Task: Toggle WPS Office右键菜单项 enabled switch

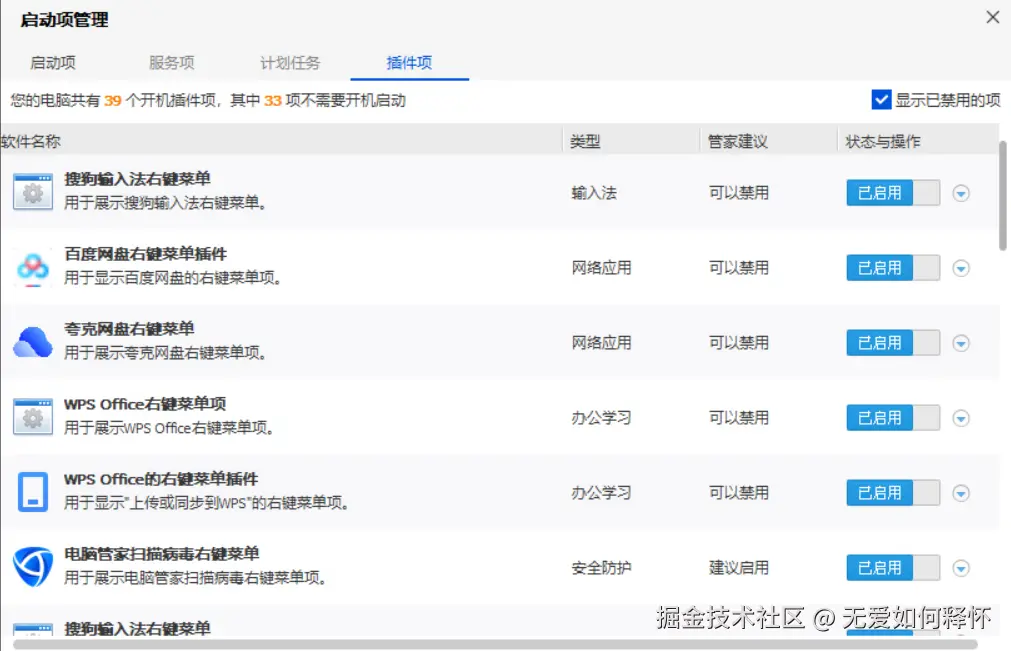Action: 893,418
